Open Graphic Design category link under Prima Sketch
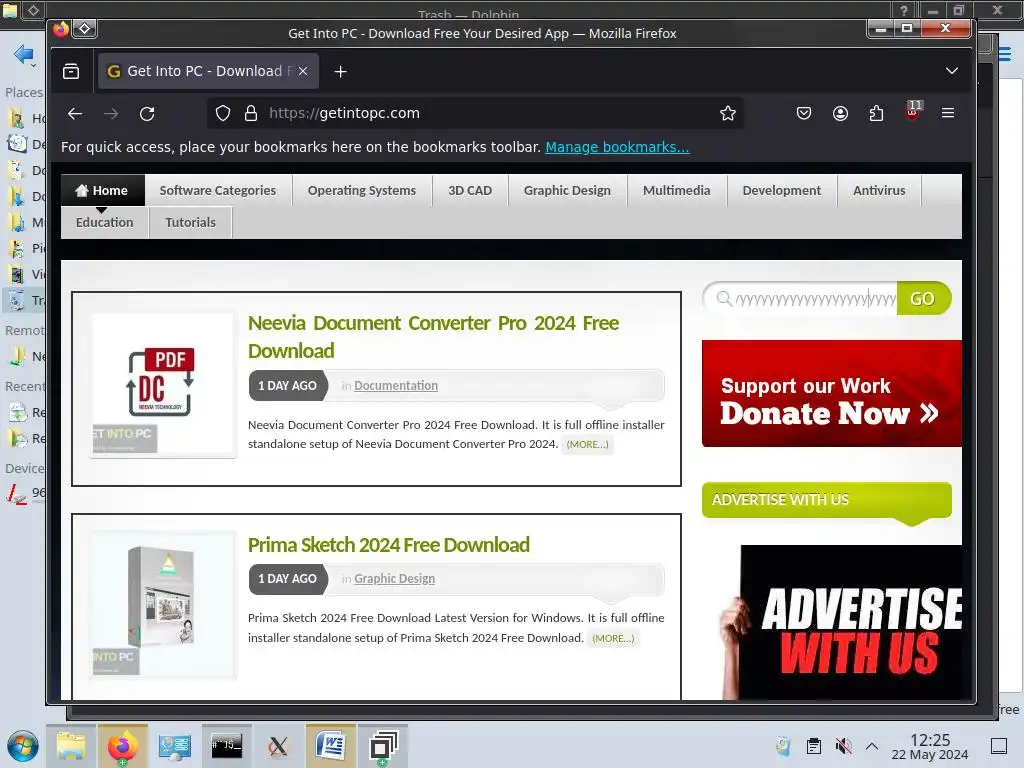Viewport: 1024px width, 768px height. click(394, 579)
